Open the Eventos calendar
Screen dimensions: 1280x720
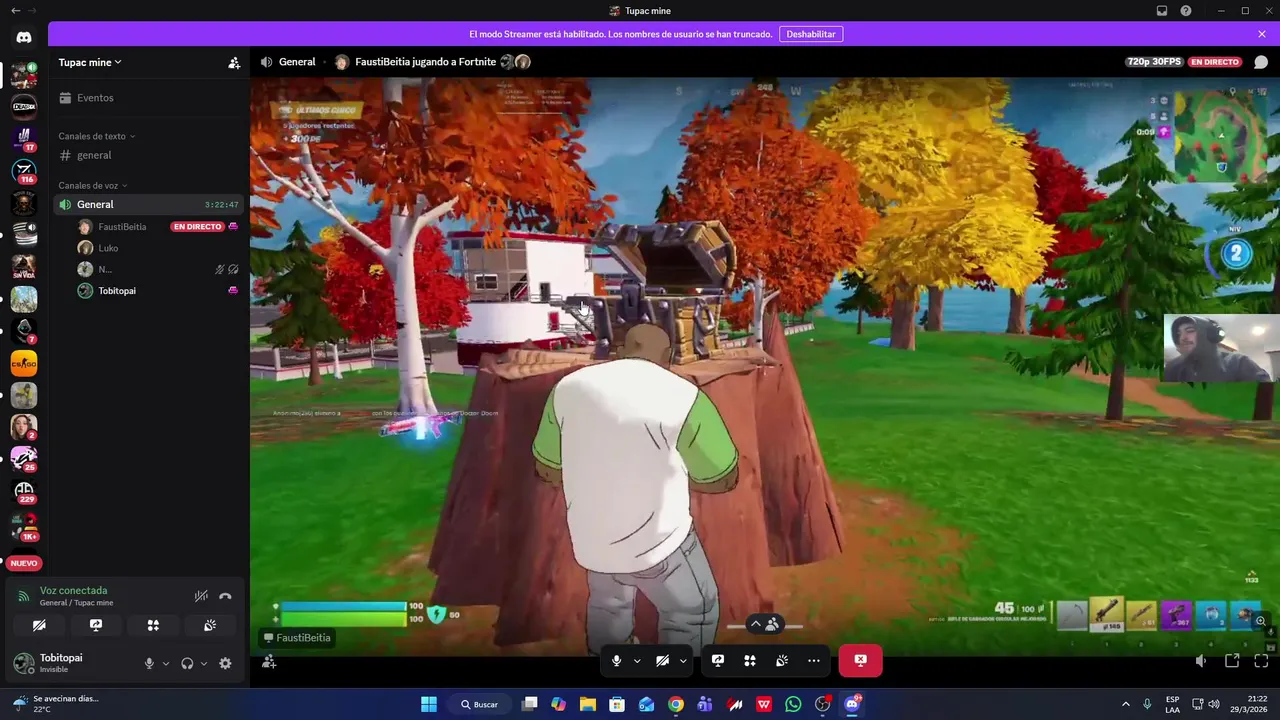[150, 98]
